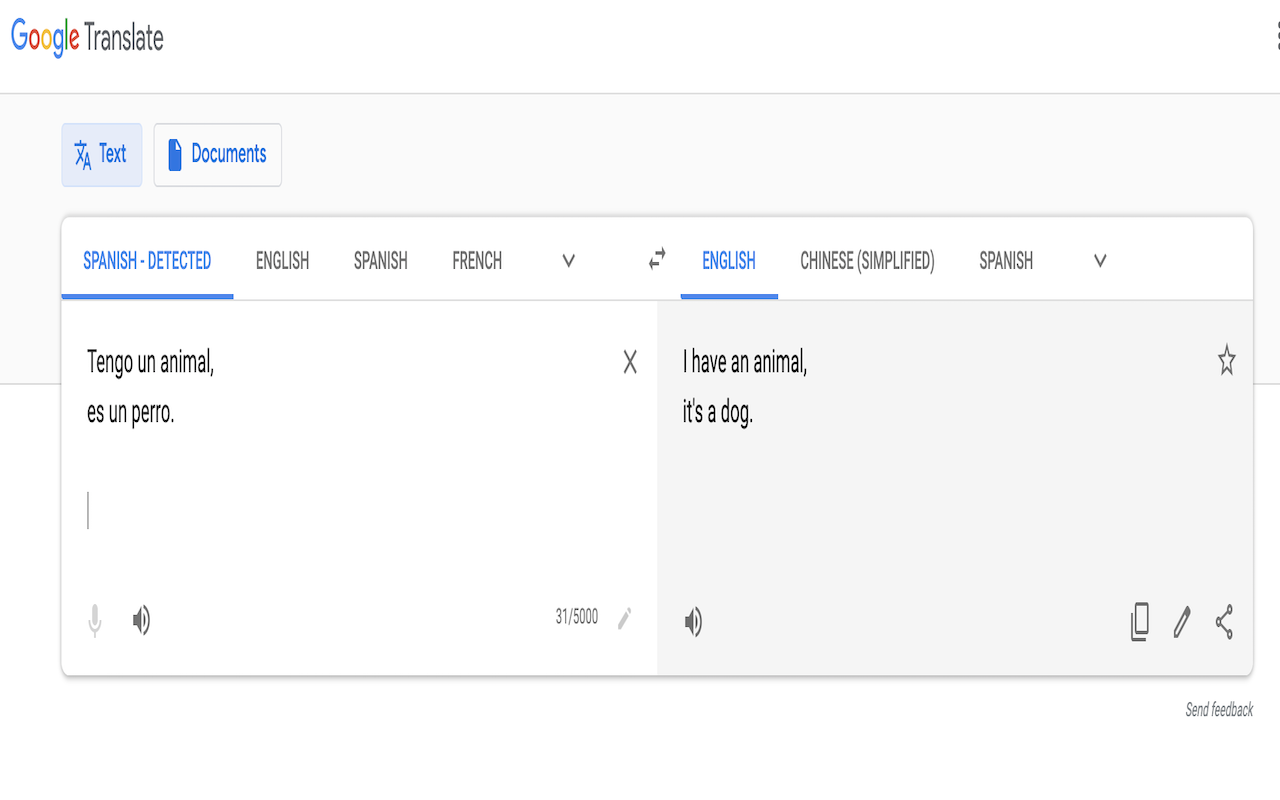The width and height of the screenshot is (1280, 800).
Task: Choose Chinese (Simplified) as the target language
Action: click(x=867, y=261)
